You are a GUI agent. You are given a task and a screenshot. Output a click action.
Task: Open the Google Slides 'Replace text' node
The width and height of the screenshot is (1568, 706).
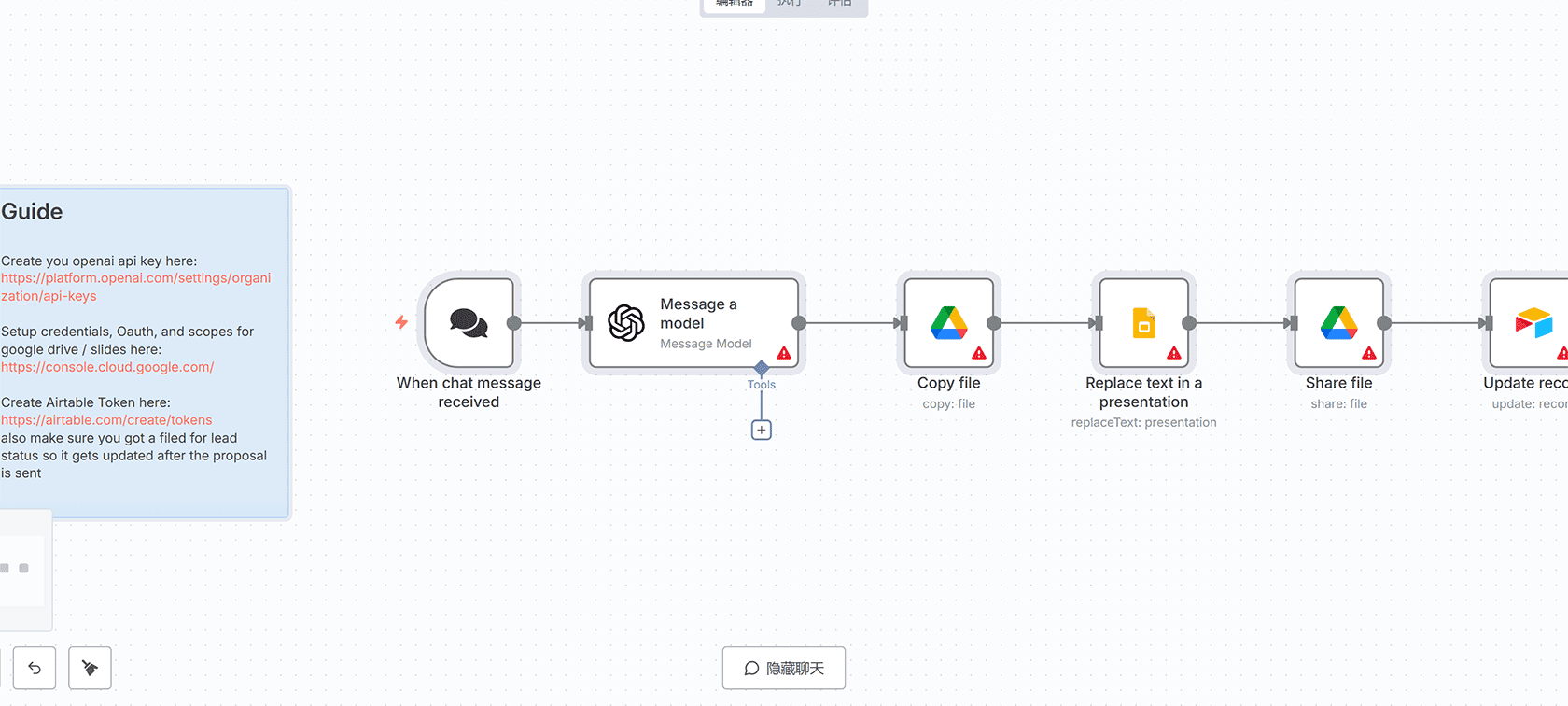(1143, 323)
